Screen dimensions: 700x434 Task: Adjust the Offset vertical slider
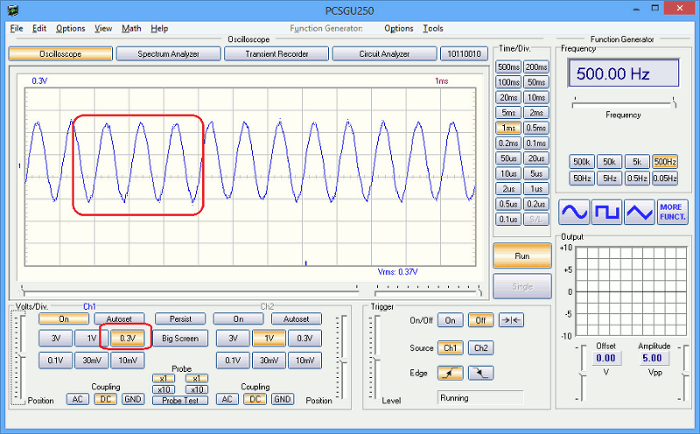[x=582, y=373]
